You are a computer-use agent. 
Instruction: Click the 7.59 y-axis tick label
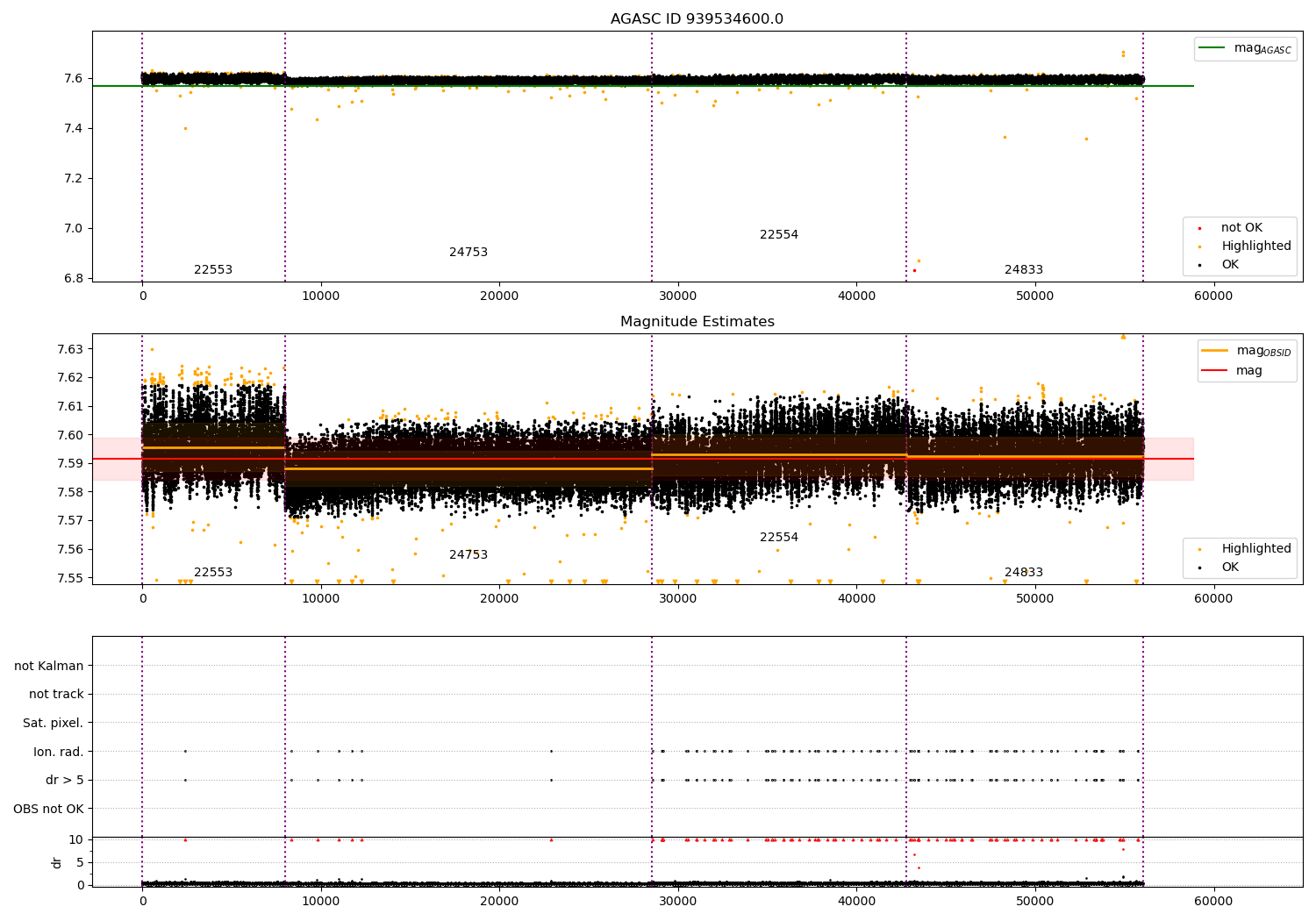tap(69, 464)
